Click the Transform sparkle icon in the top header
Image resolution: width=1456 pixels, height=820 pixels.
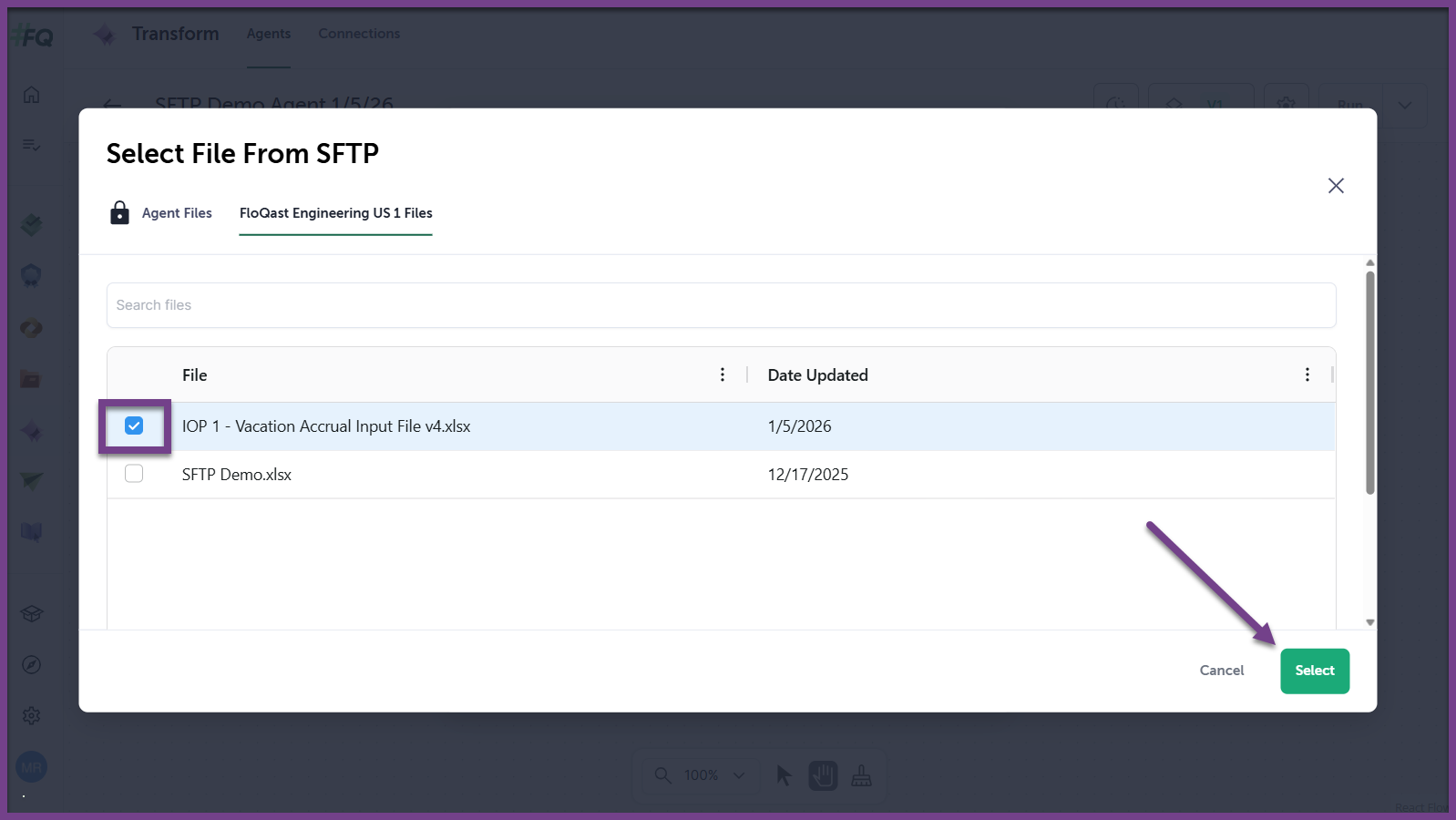coord(105,35)
